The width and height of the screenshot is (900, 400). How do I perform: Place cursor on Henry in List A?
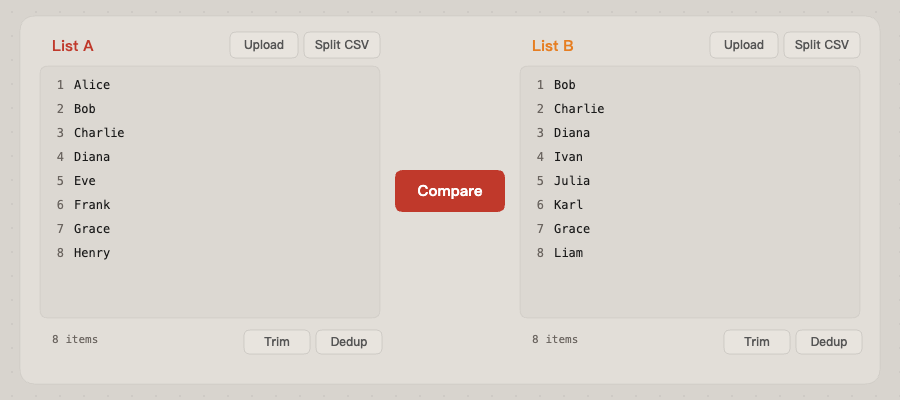click(92, 253)
